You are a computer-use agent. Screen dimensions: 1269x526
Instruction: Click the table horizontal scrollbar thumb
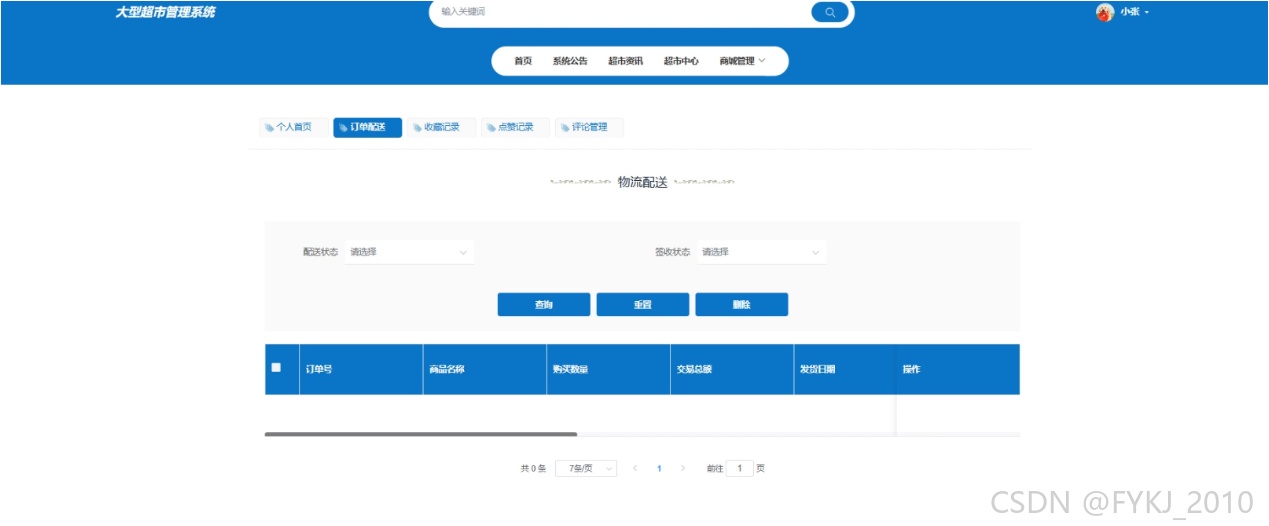[421, 434]
